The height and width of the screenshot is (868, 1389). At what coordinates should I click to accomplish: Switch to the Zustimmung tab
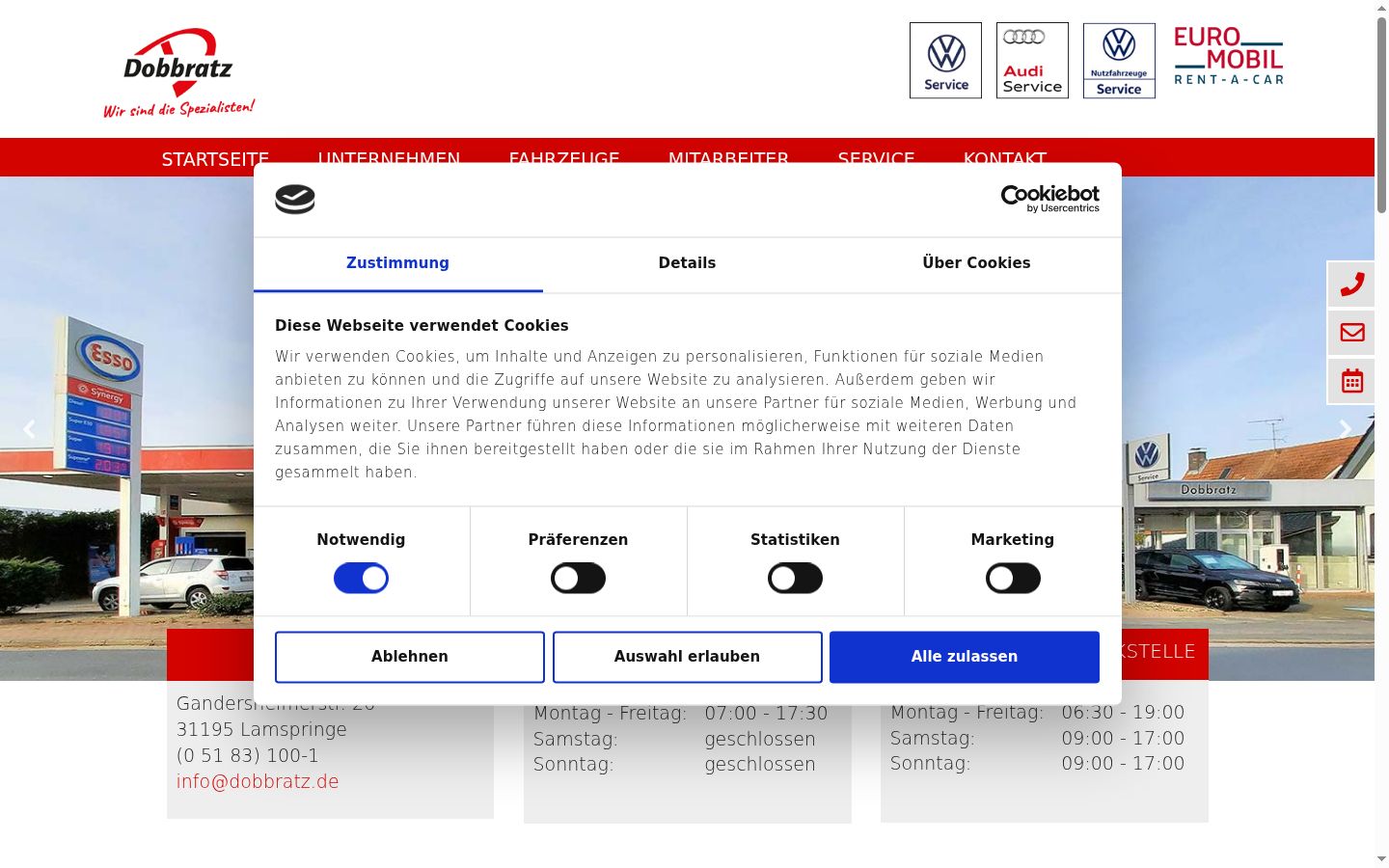click(x=397, y=263)
